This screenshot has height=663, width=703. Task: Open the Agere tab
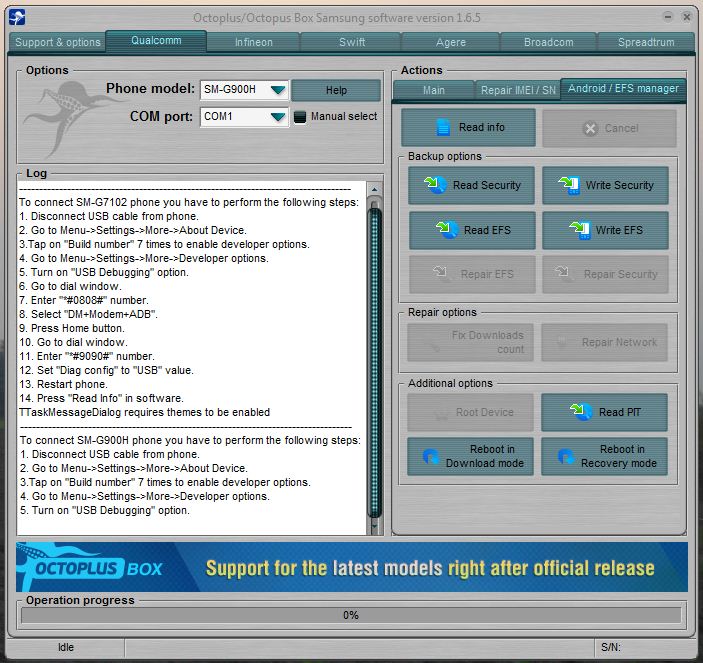pos(451,42)
